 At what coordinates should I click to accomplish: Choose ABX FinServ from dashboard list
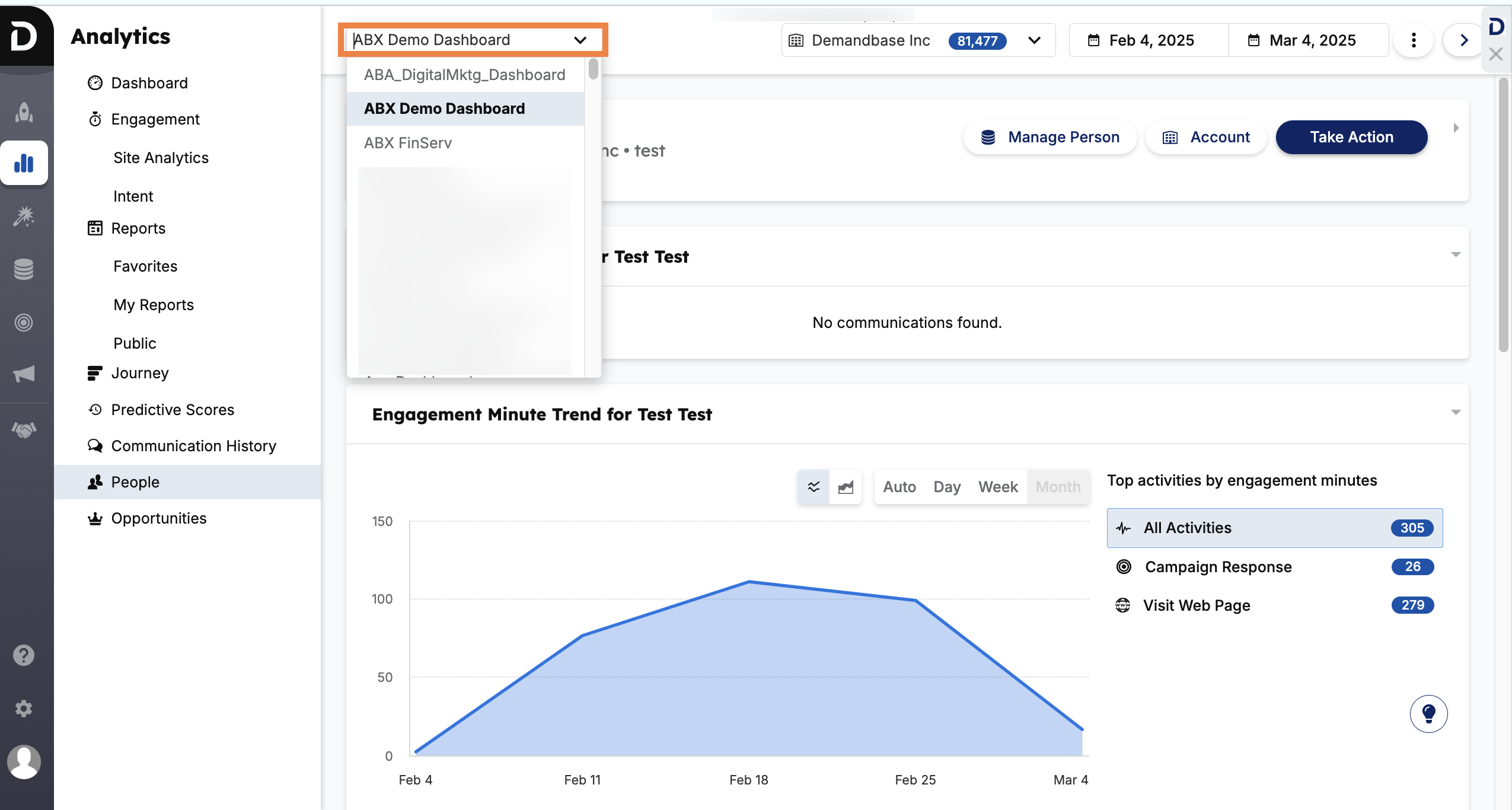pyautogui.click(x=465, y=143)
